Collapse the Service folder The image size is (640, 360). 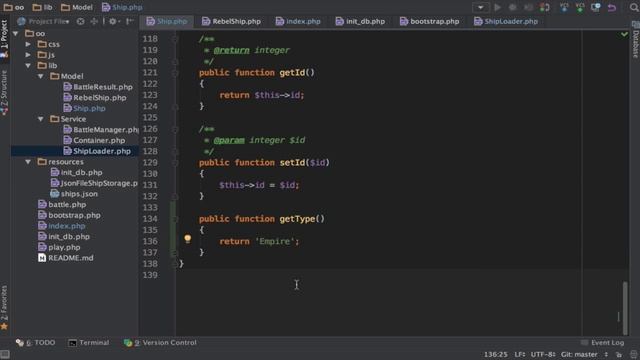tap(41, 119)
